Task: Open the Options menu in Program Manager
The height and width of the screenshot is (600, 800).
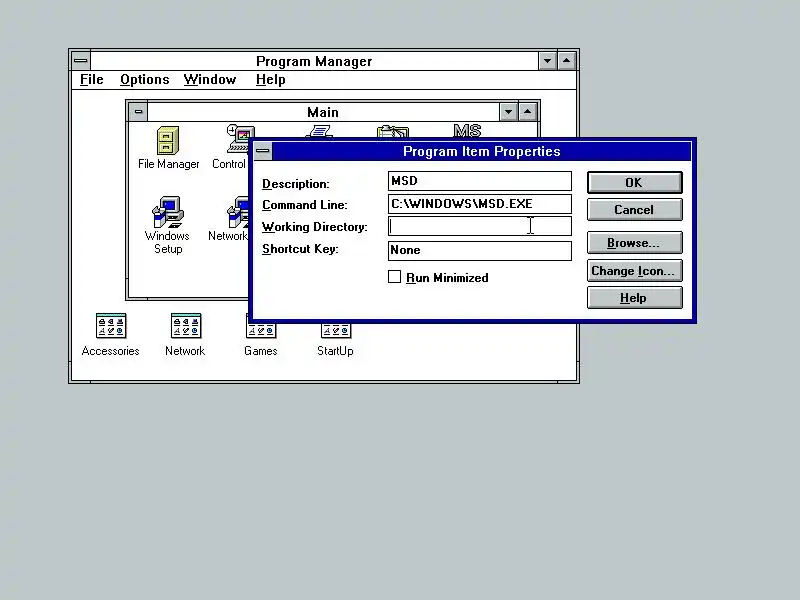Action: tap(144, 80)
